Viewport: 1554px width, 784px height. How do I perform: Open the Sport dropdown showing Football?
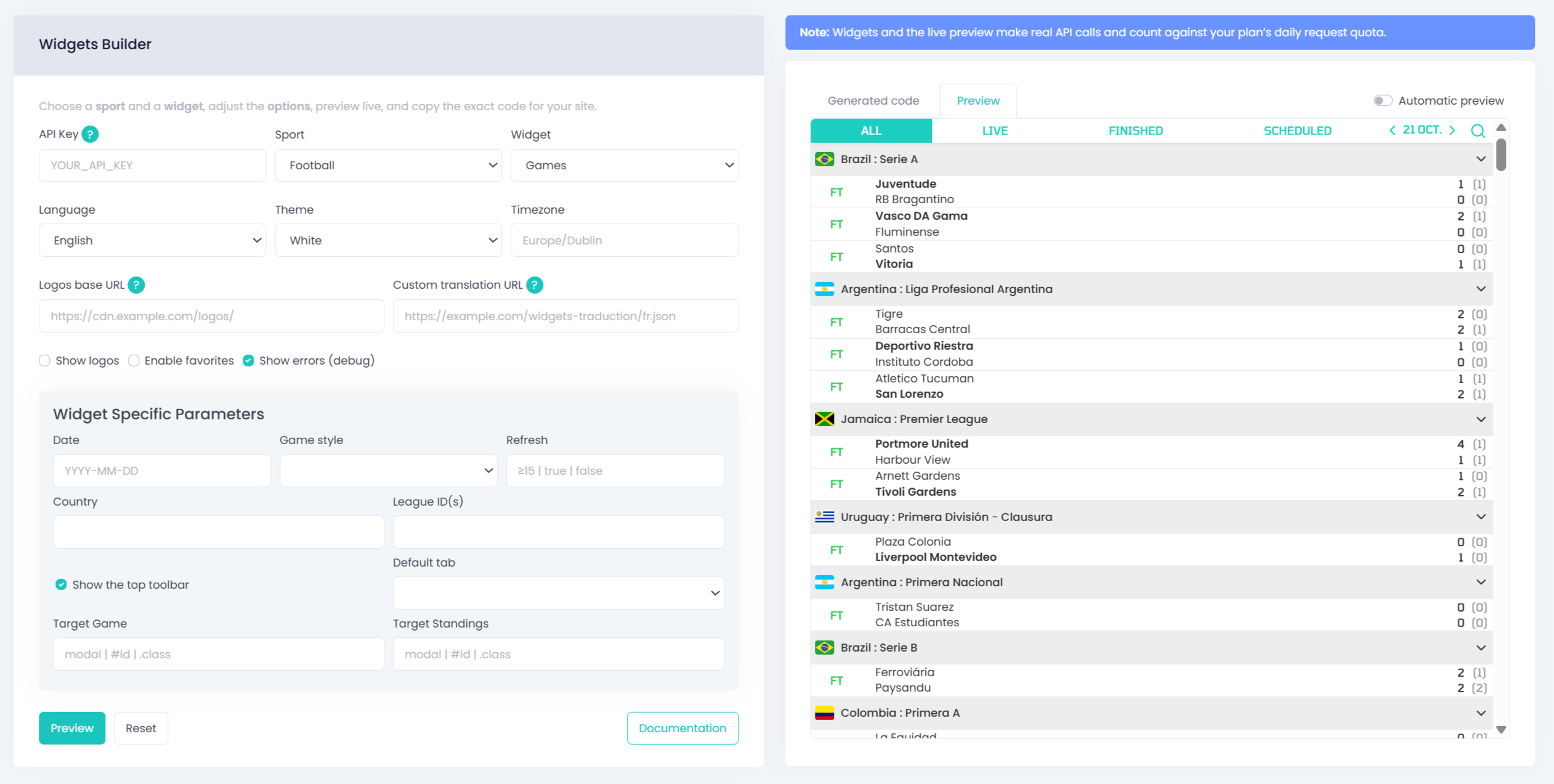pyautogui.click(x=388, y=165)
